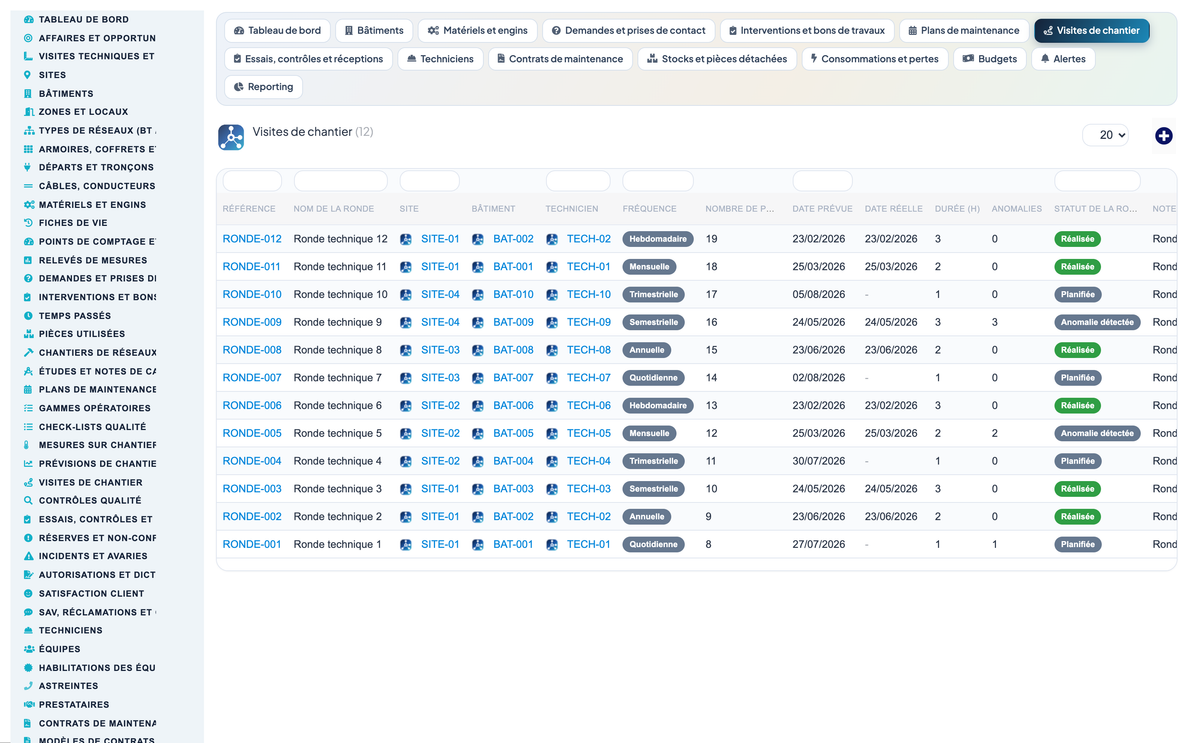
Task: Click the date "05/08/2026" in RONDE-010 row
Action: pyautogui.click(x=819, y=295)
